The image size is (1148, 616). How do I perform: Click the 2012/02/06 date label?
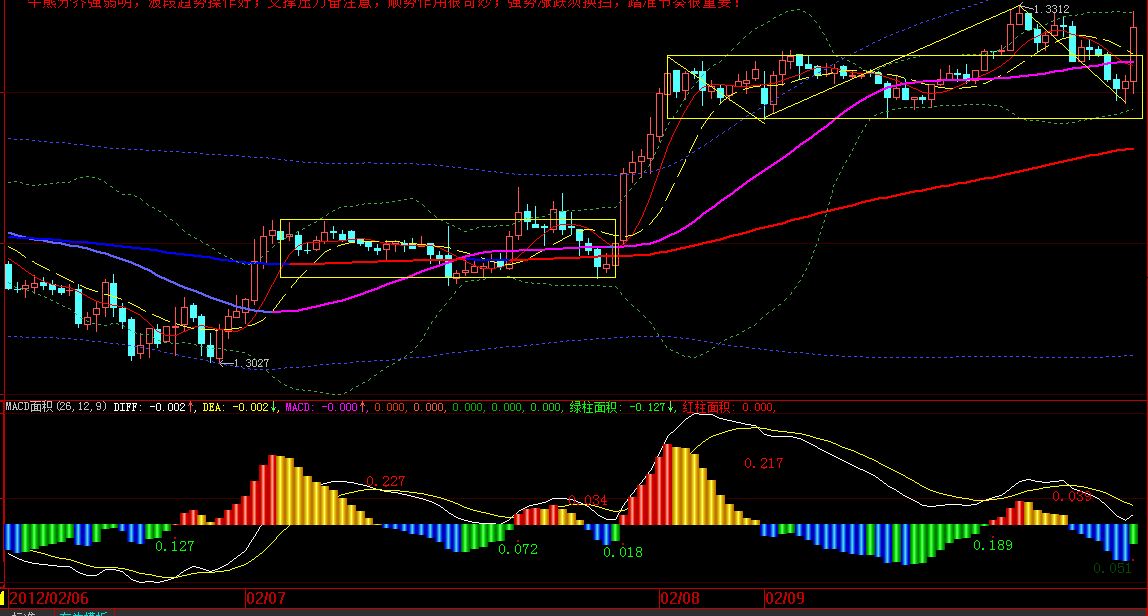48,598
